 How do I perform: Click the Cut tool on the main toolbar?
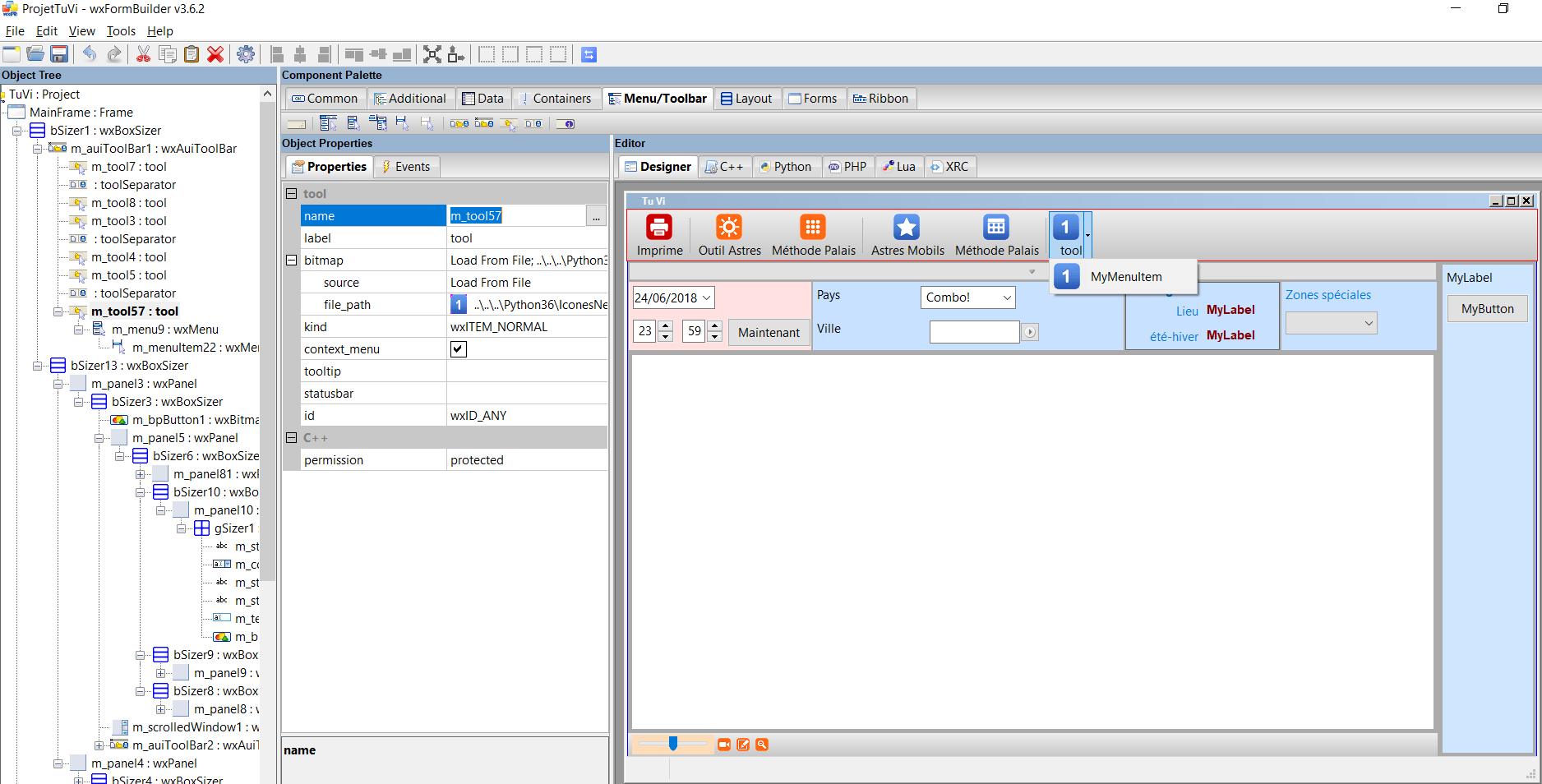click(x=142, y=54)
